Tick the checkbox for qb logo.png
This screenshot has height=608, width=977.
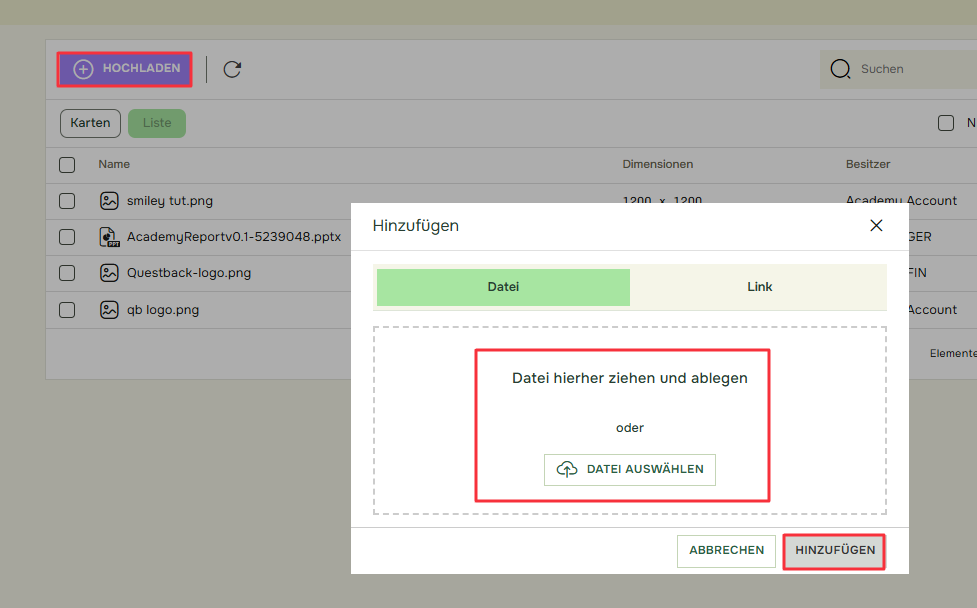click(x=67, y=310)
